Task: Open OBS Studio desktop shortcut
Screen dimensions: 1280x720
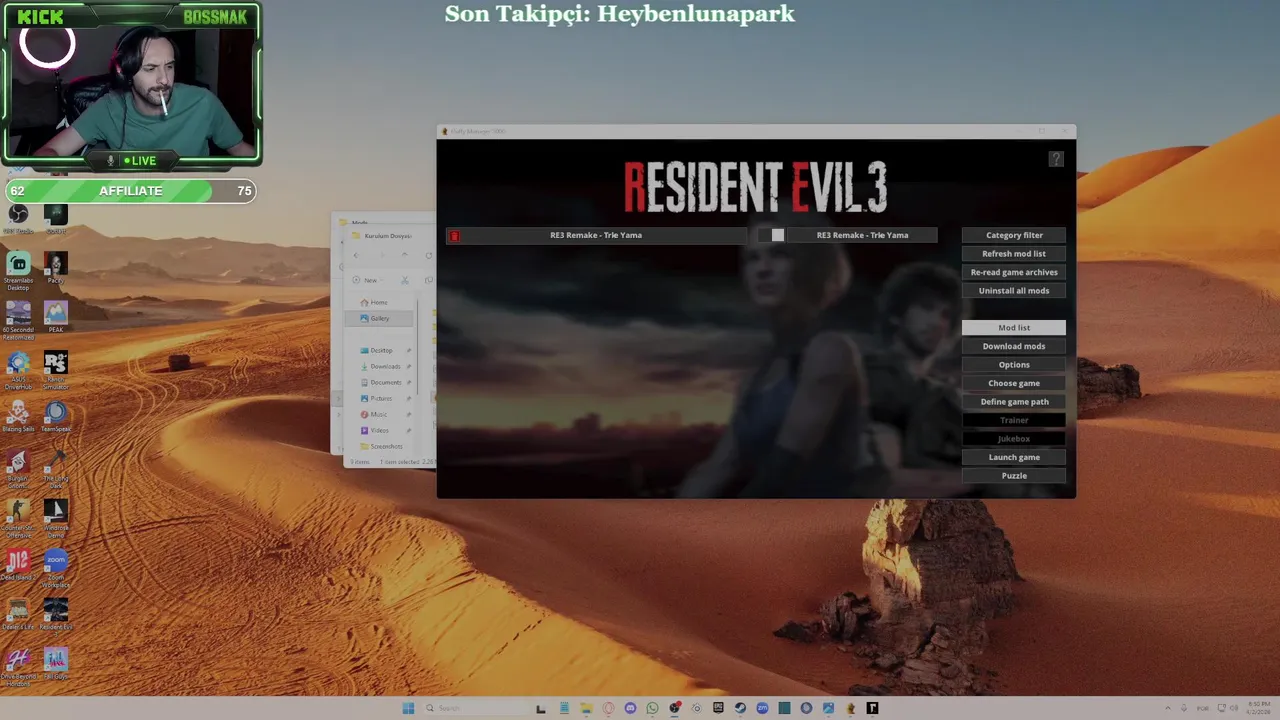Action: (18, 217)
